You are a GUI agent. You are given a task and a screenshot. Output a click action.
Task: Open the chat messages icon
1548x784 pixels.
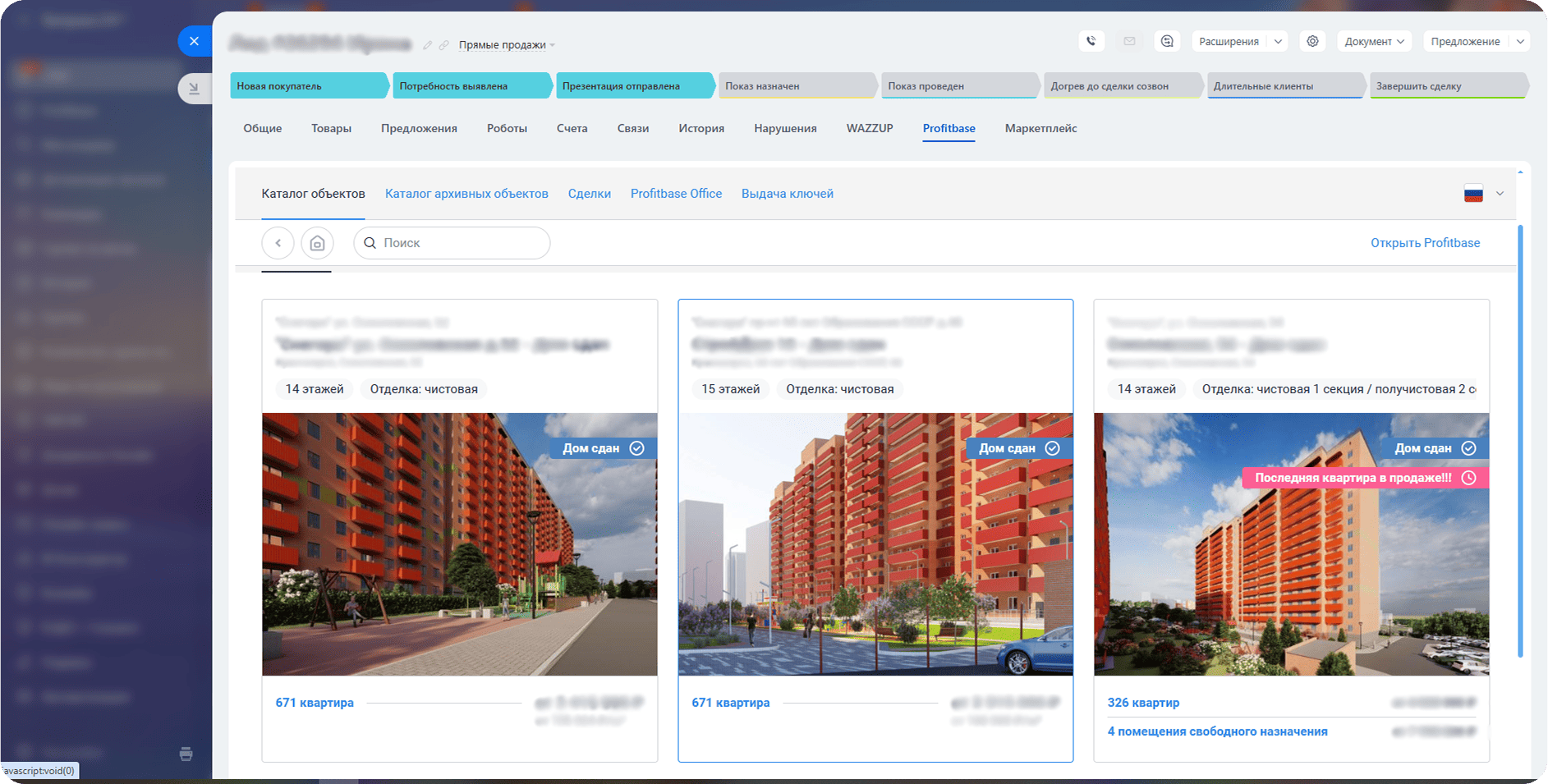click(1167, 41)
